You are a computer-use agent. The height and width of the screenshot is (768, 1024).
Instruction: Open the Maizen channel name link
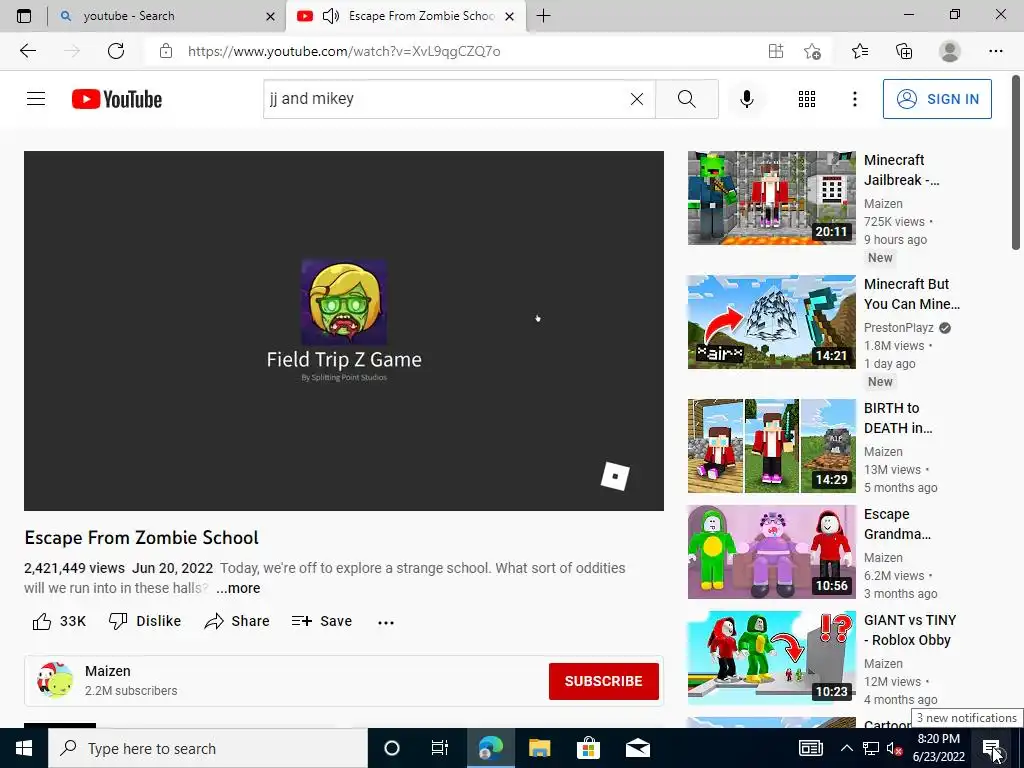click(x=108, y=671)
